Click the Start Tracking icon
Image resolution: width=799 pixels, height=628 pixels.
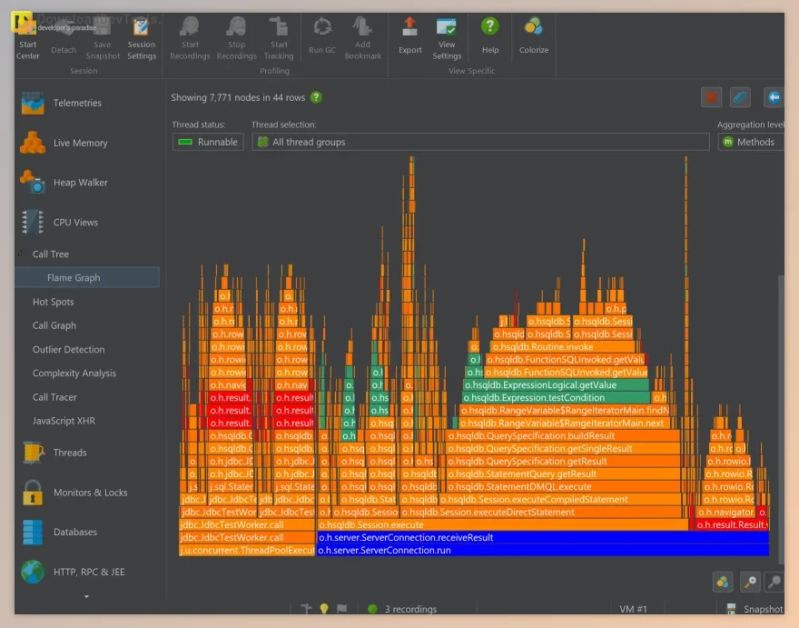[279, 37]
